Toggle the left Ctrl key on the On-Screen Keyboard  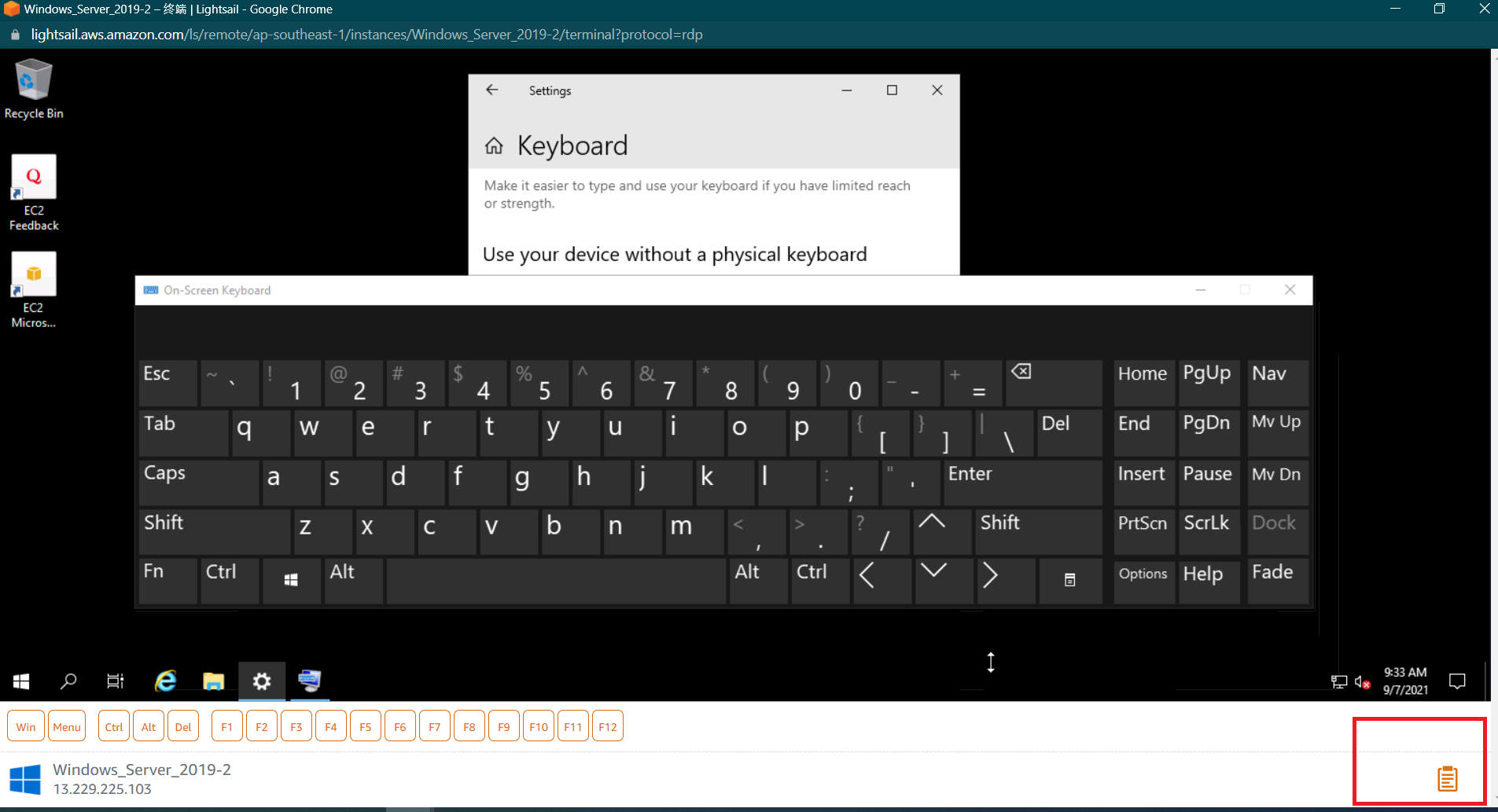[230, 581]
